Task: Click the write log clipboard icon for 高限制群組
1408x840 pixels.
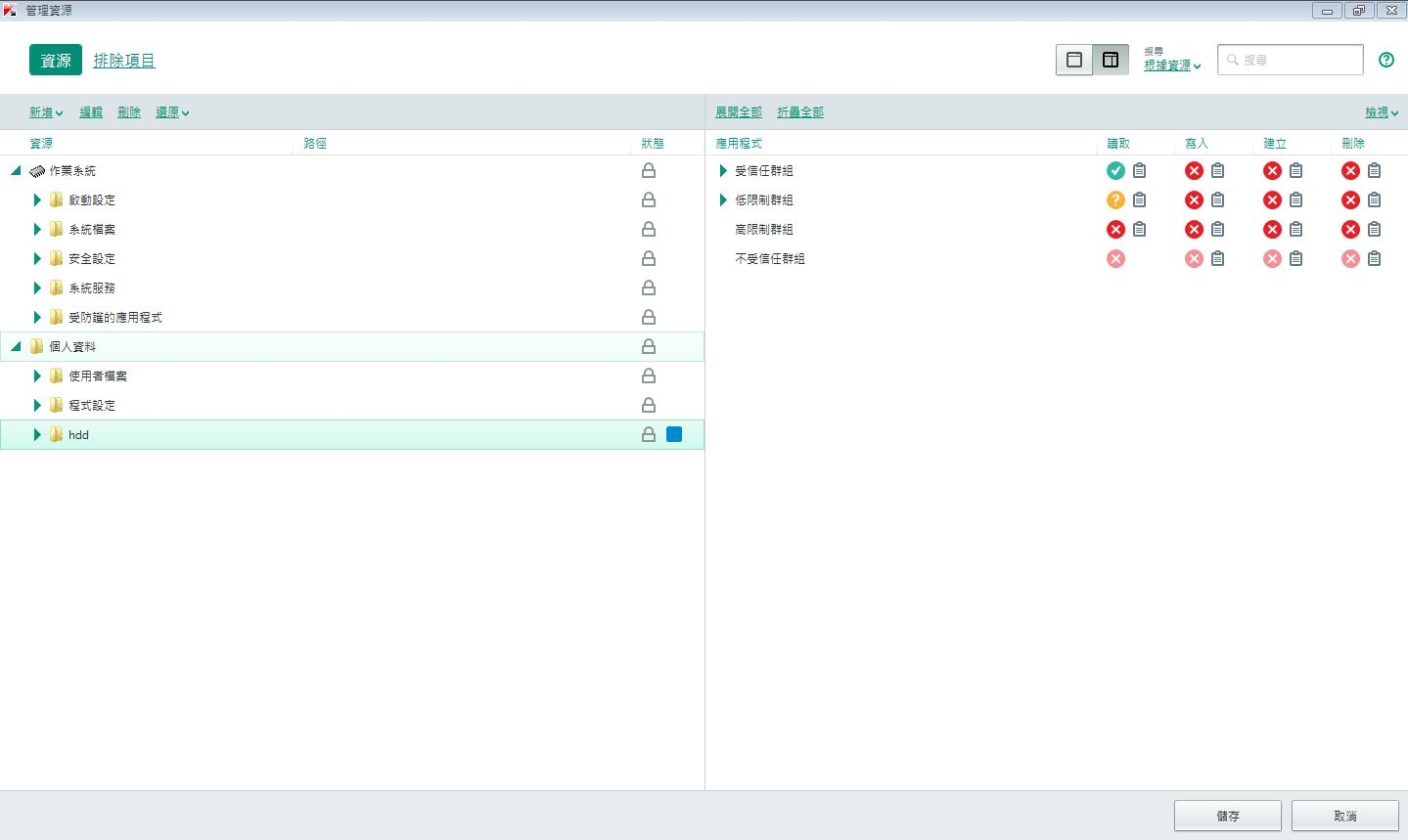Action: [x=1217, y=229]
